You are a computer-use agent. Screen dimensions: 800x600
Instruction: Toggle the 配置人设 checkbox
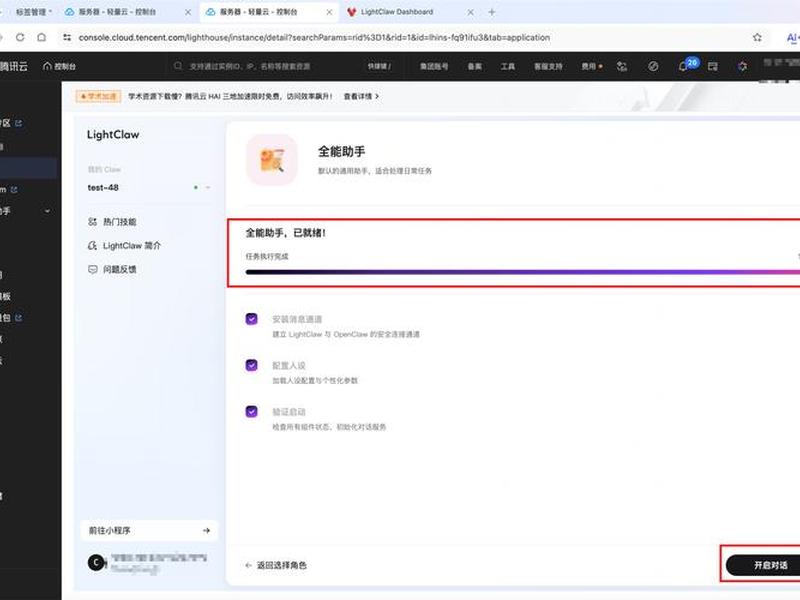[252, 365]
